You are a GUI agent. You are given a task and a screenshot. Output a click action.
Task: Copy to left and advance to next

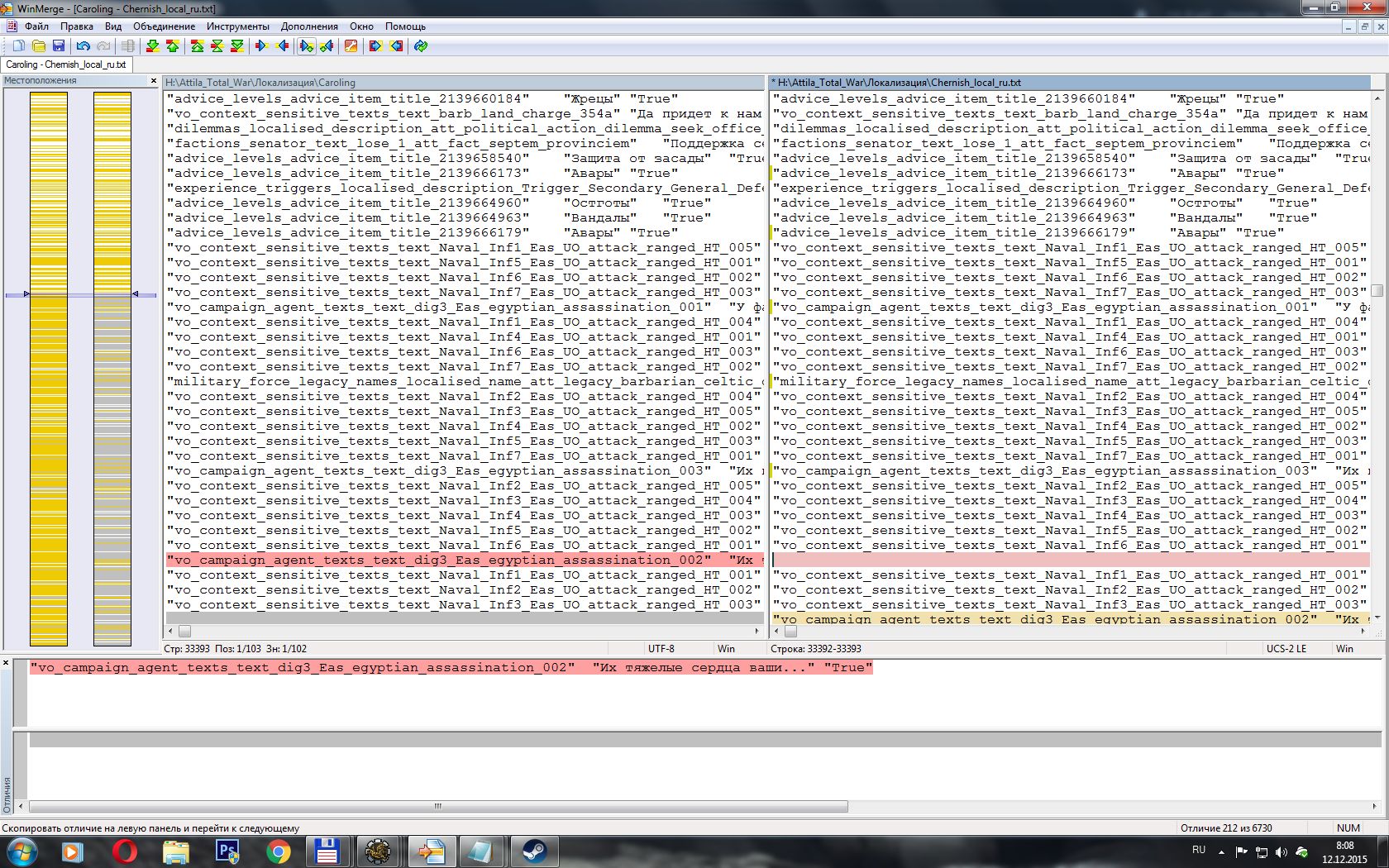coord(327,46)
